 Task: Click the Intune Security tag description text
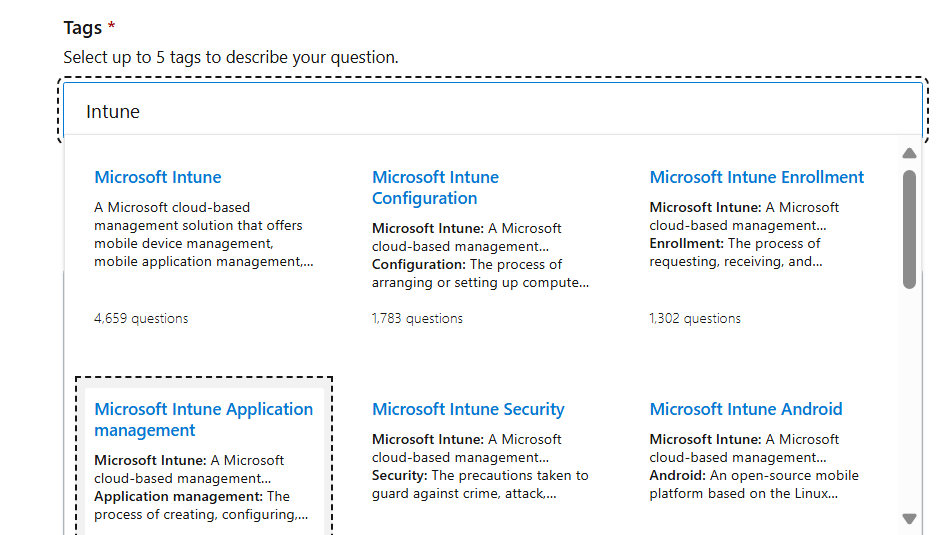(480, 466)
